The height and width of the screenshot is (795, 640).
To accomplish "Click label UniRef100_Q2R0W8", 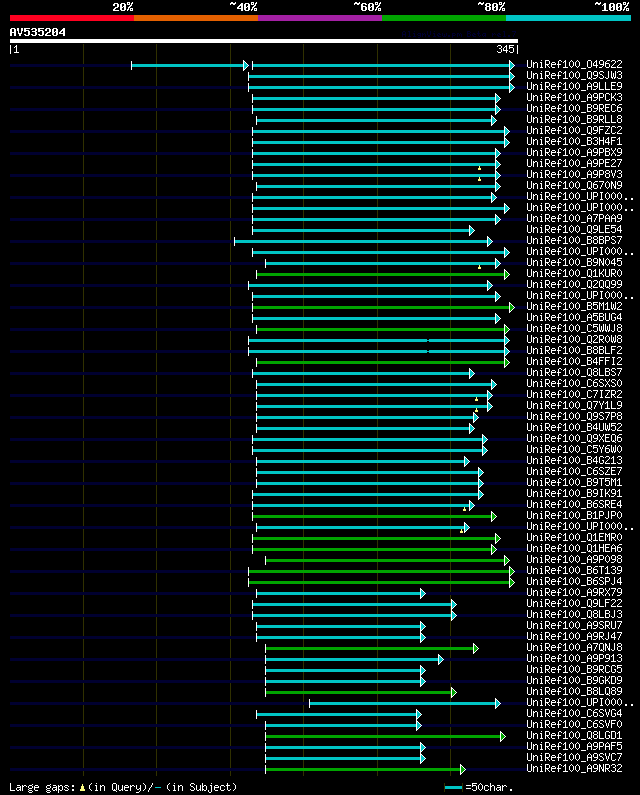I will tap(574, 339).
